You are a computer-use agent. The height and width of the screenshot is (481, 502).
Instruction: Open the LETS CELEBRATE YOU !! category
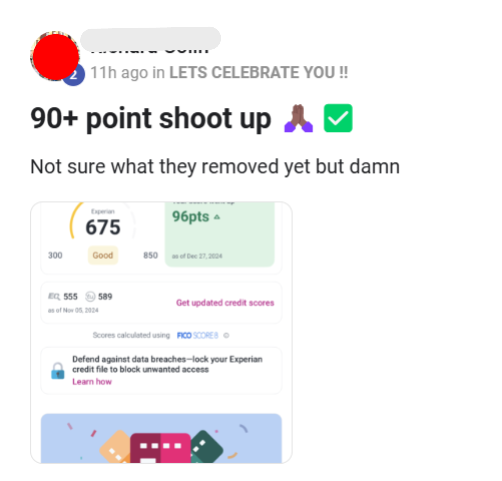(x=259, y=73)
